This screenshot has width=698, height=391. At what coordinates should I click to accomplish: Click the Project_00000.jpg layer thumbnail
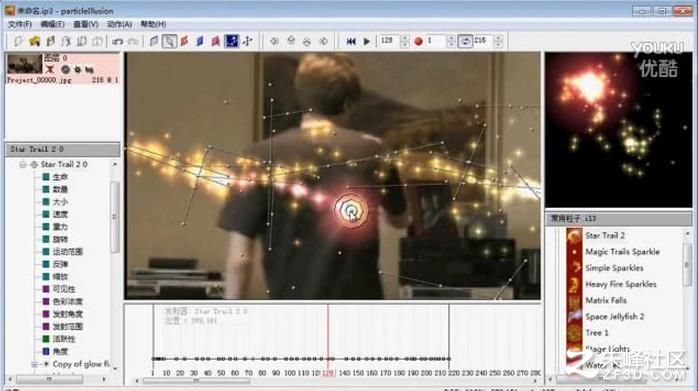click(x=24, y=65)
